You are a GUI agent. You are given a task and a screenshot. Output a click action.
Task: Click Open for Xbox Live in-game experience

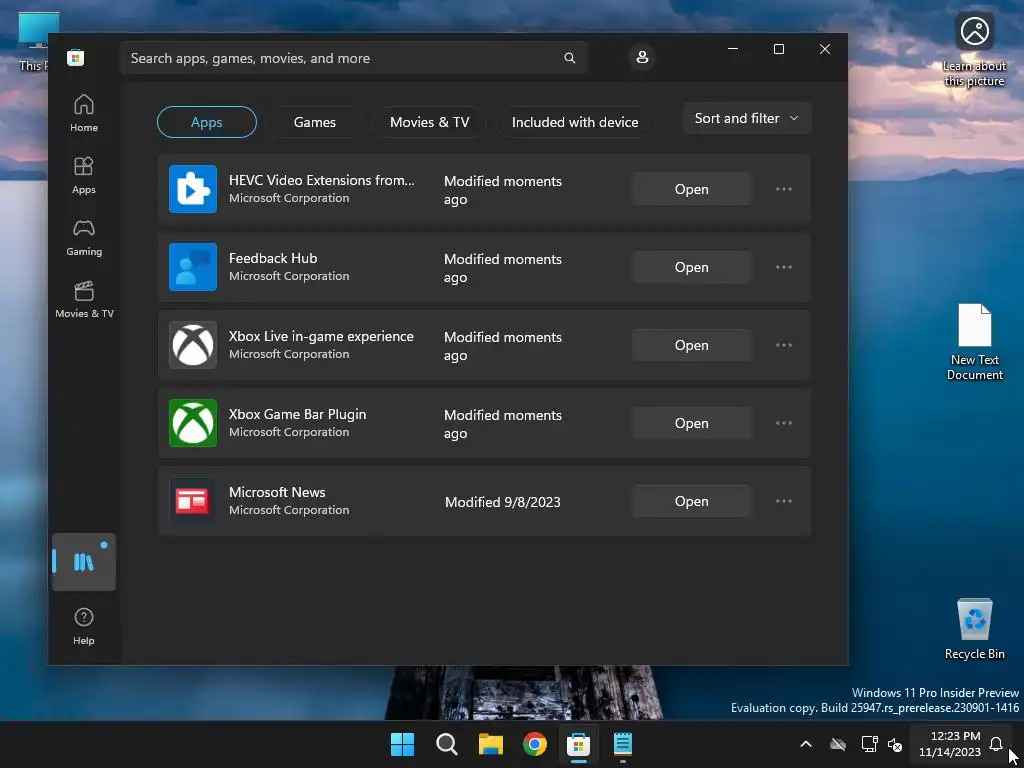(x=692, y=345)
